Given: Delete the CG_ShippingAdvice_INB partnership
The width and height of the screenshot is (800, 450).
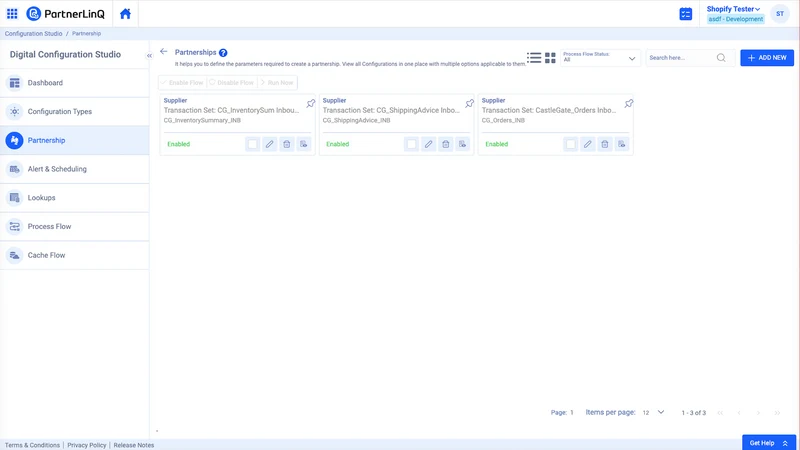Looking at the screenshot, I should [445, 144].
